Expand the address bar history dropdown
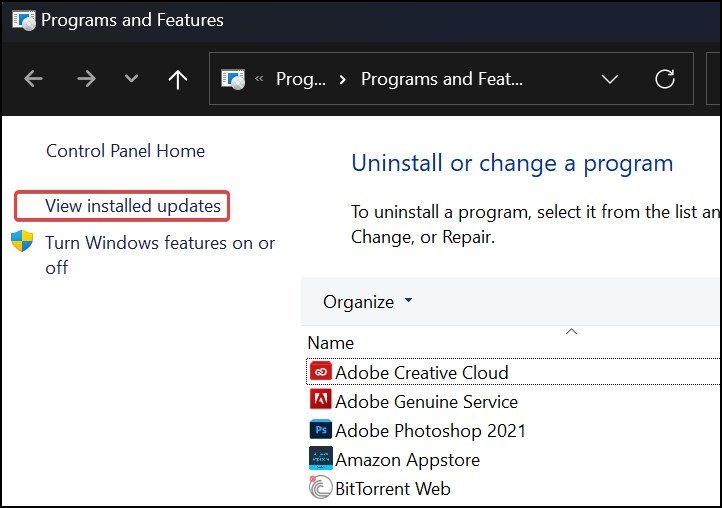Viewport: 722px width, 508px height. tap(608, 79)
